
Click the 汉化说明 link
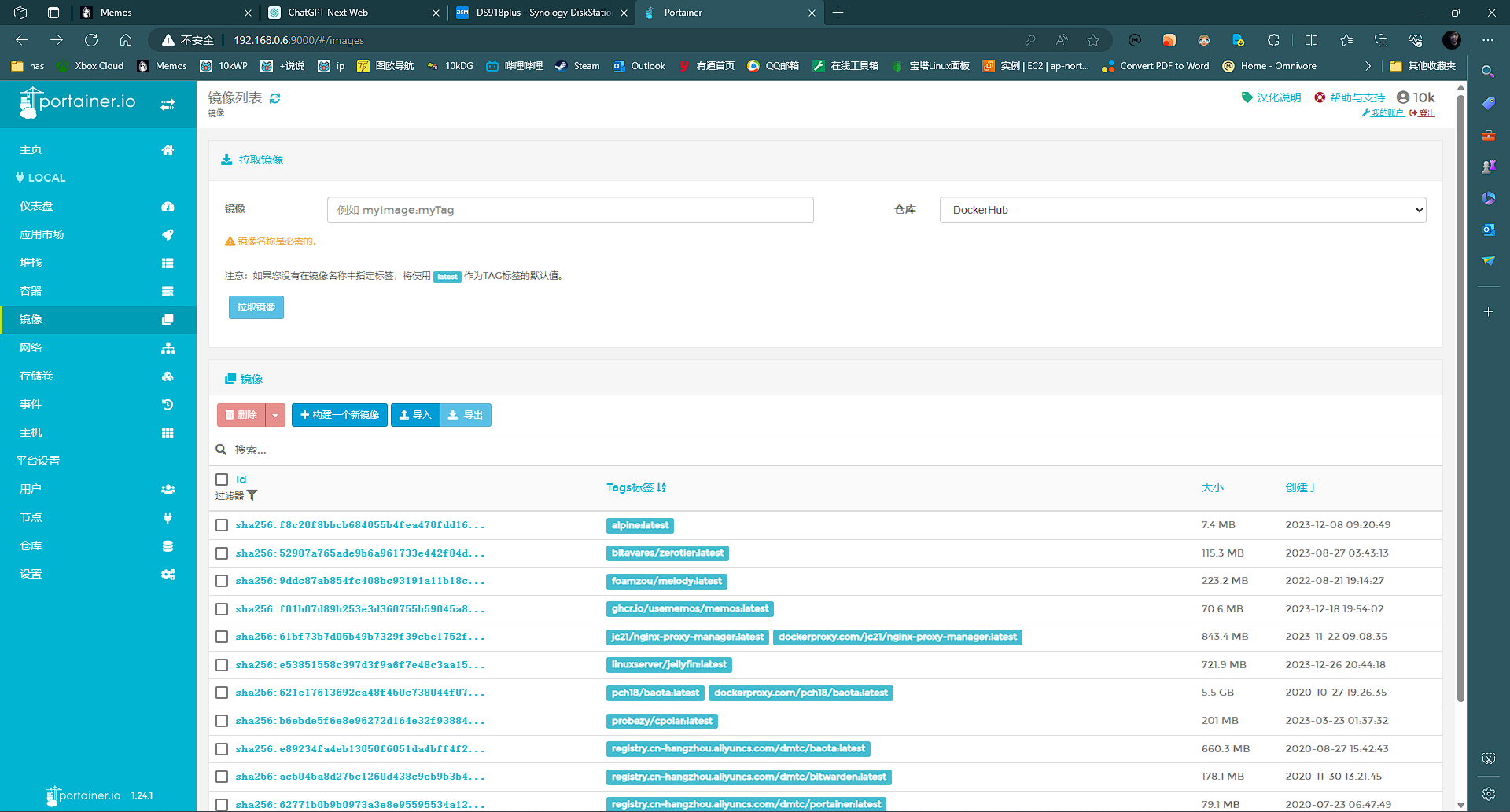1271,97
